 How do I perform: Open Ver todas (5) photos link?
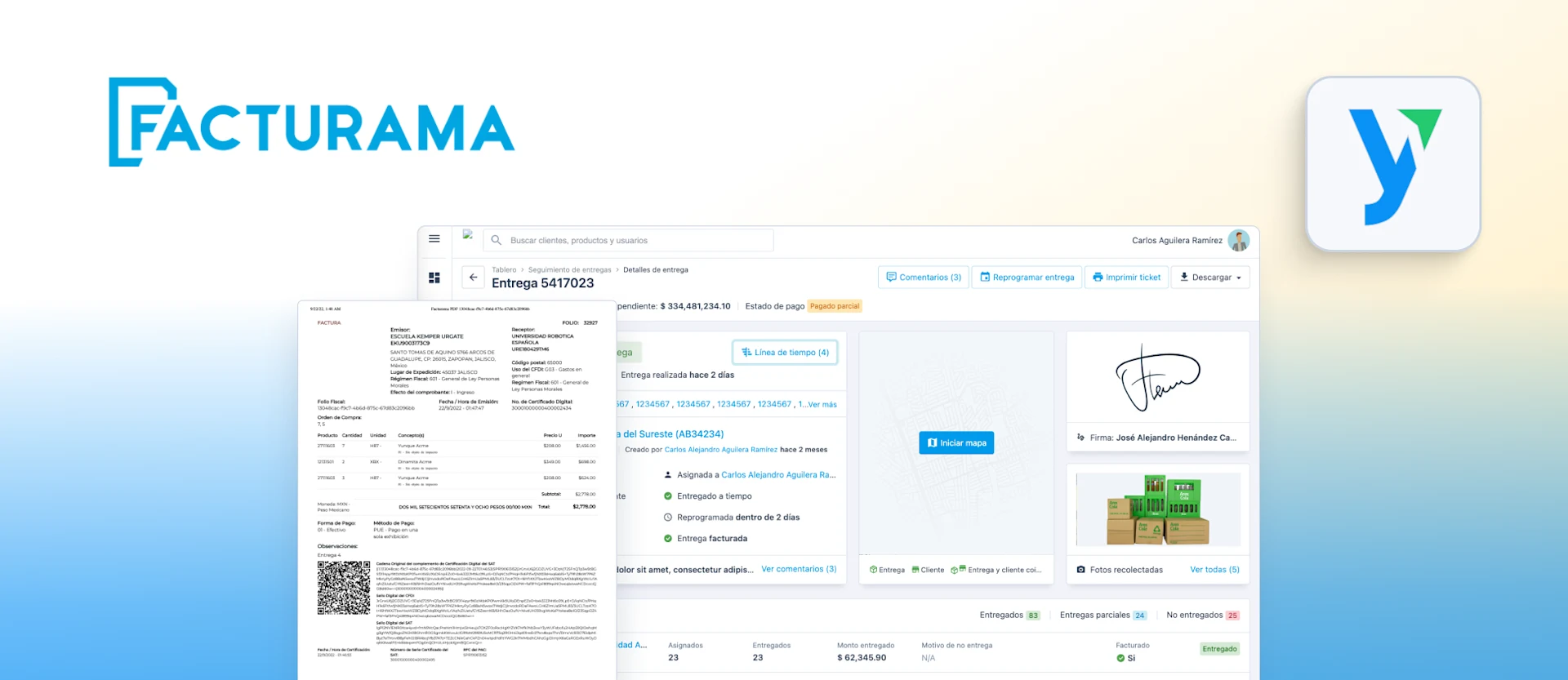(x=1214, y=570)
